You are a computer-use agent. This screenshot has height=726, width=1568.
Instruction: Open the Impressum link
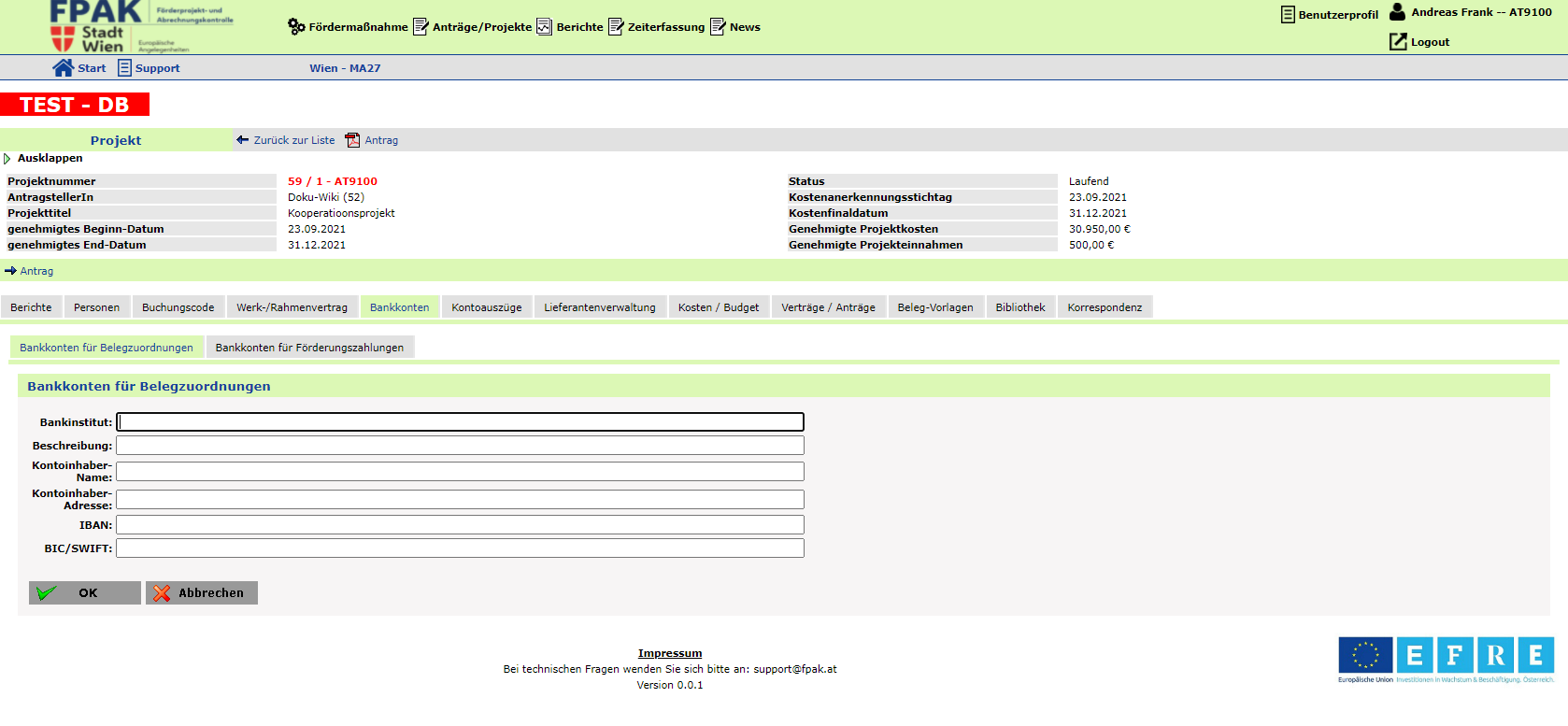click(x=670, y=653)
